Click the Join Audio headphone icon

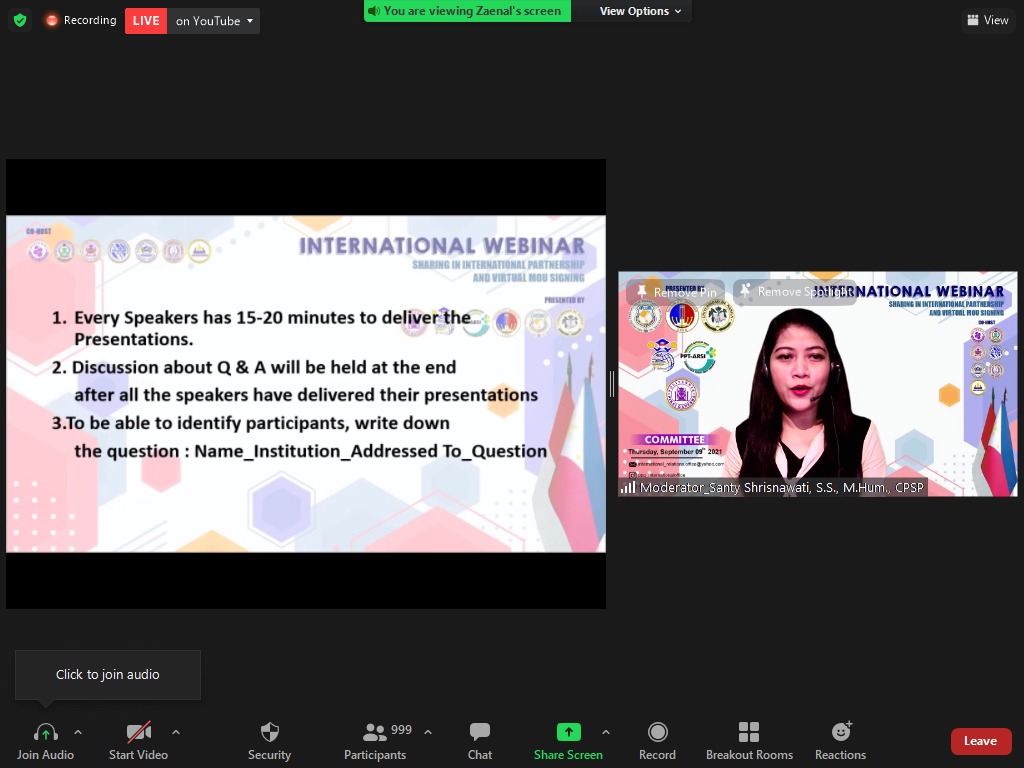pos(45,732)
